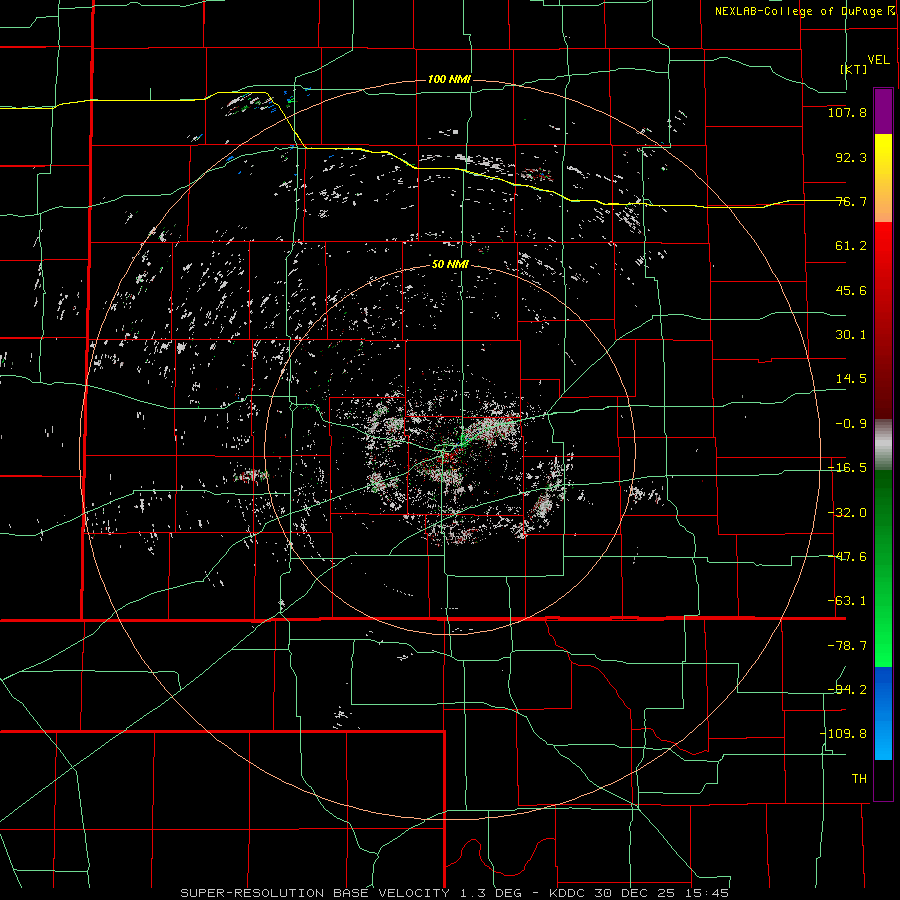Viewport: 900px width, 900px height.
Task: Select the -16.5 scale value
Action: click(847, 468)
